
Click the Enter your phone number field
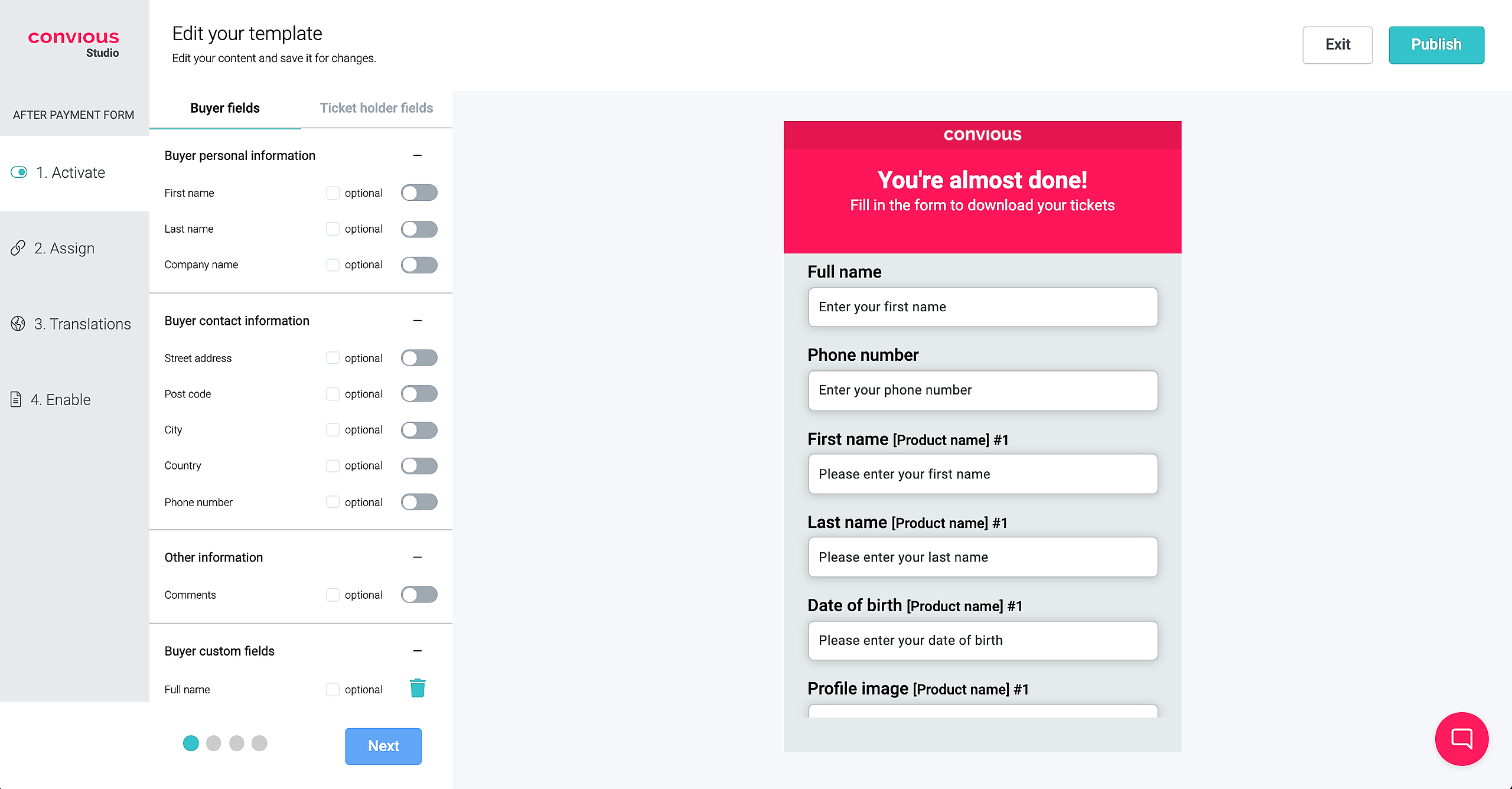click(982, 390)
